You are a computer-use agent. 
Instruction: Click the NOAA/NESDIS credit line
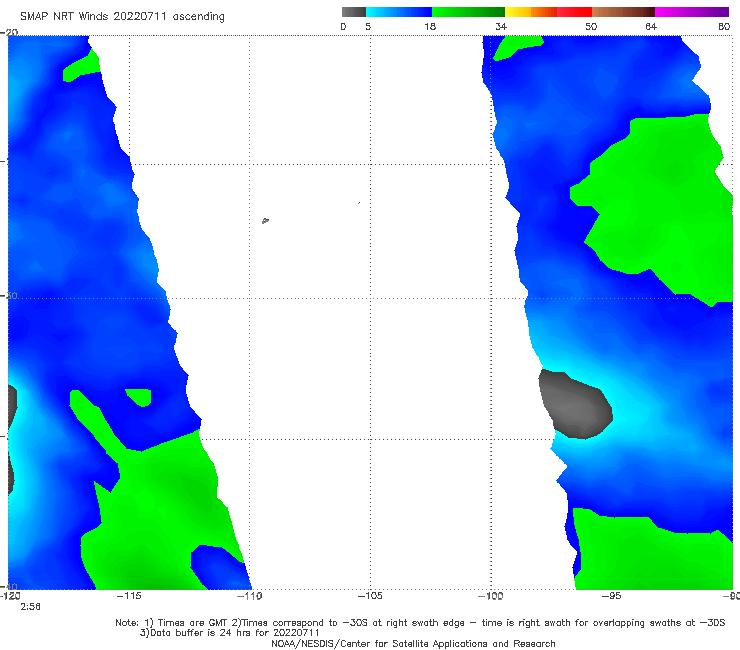(413, 643)
